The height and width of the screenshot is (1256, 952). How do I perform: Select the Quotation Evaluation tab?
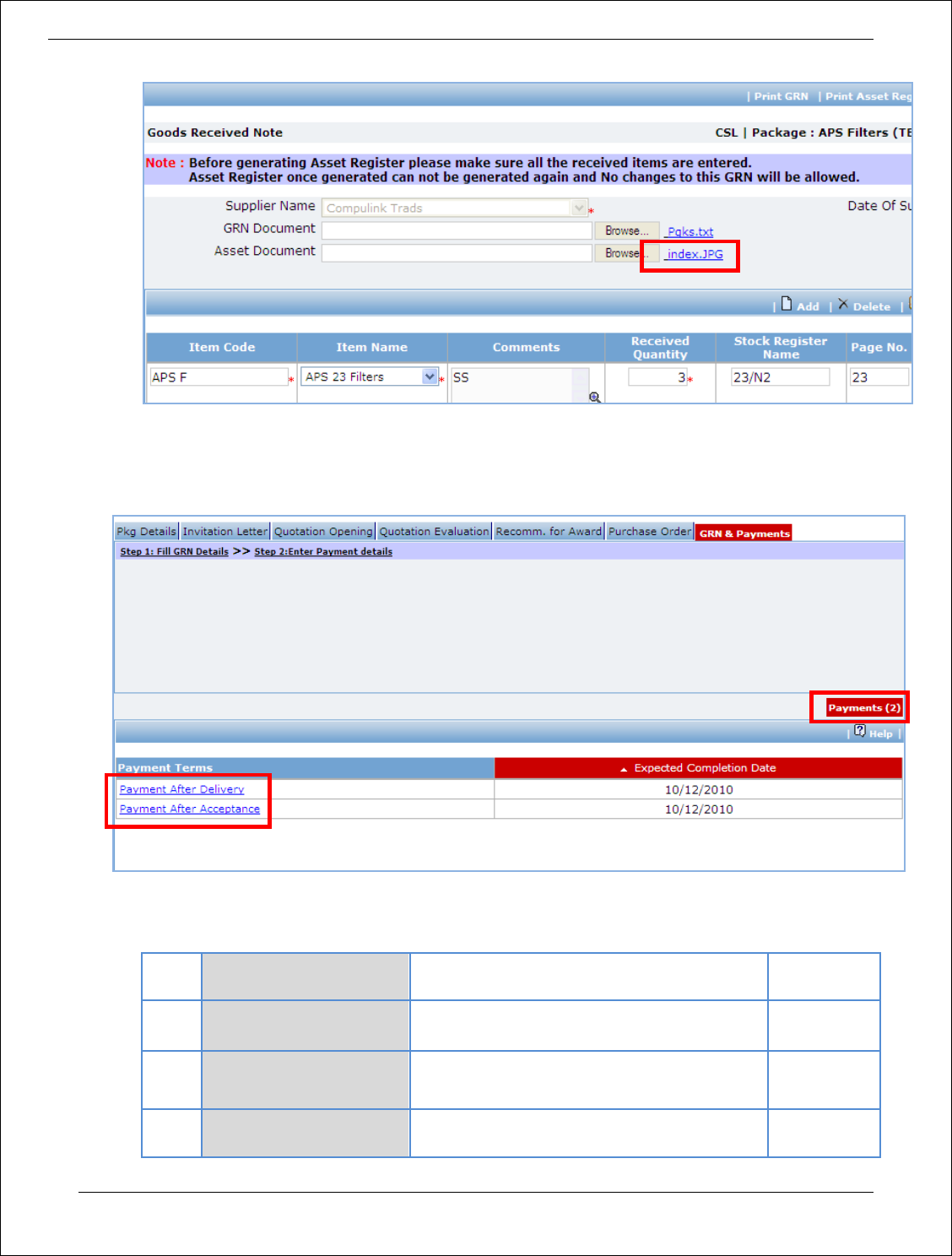coord(434,532)
